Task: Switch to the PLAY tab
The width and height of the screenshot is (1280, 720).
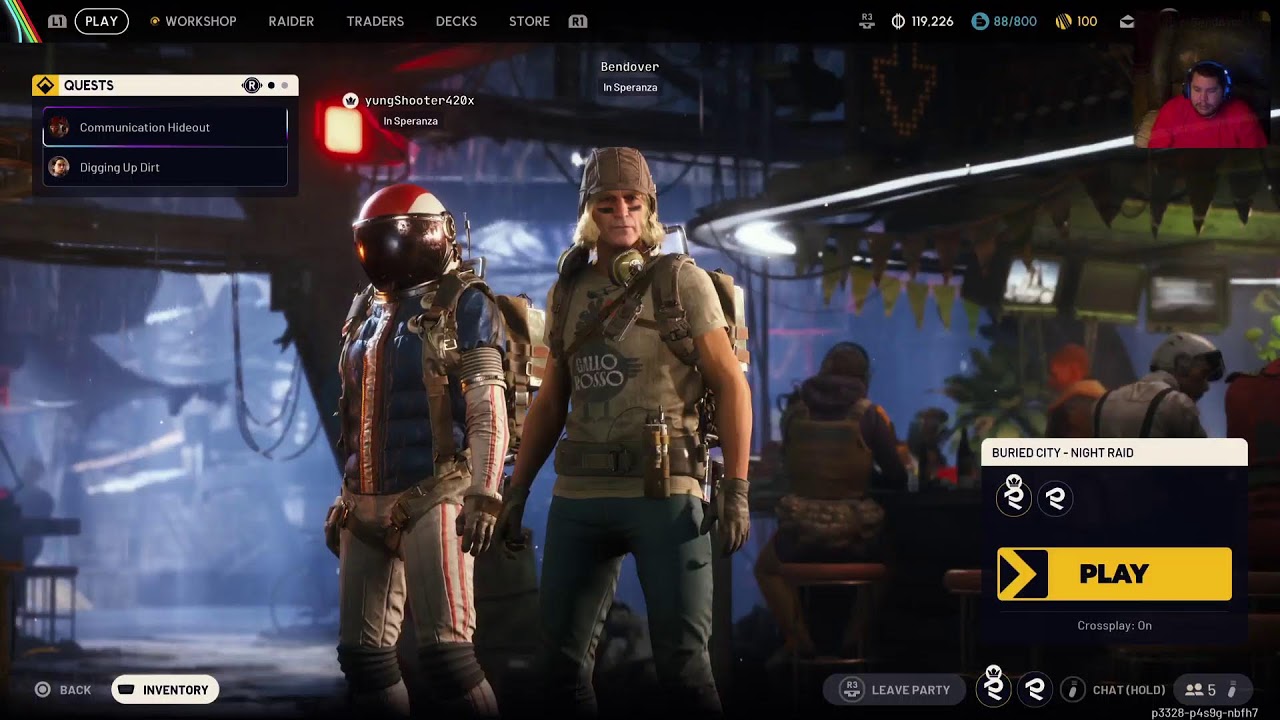Action: point(101,21)
